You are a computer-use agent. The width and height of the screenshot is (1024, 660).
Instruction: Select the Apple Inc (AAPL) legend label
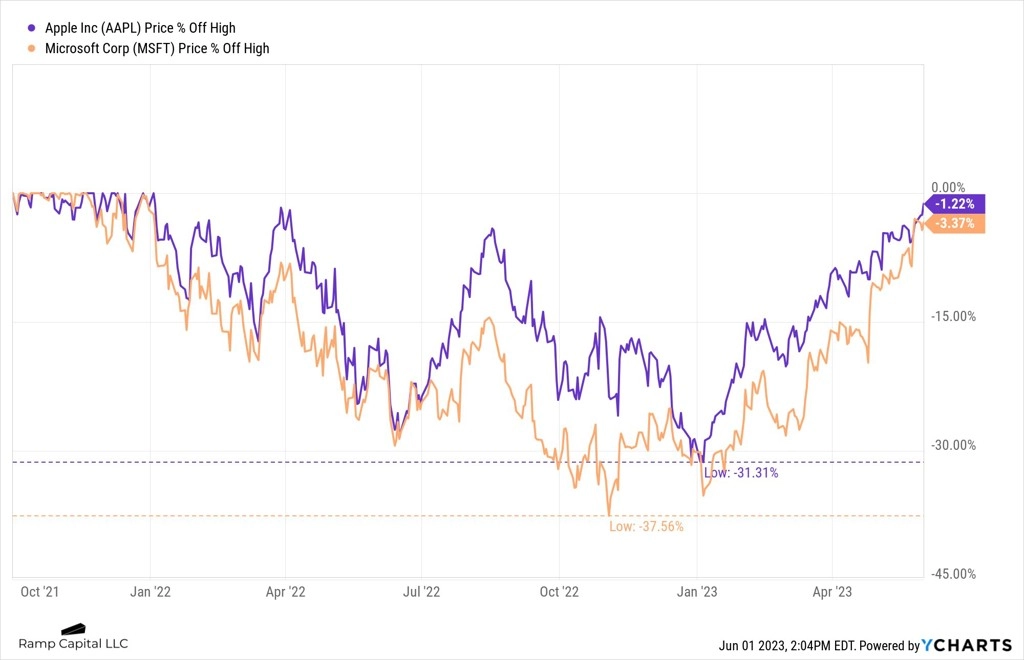pos(140,28)
